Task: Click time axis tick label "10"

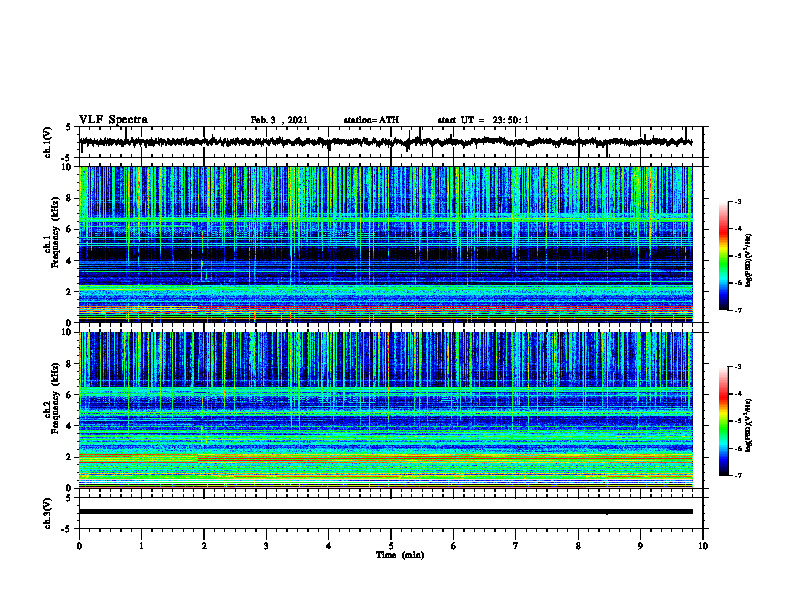Action: [703, 546]
